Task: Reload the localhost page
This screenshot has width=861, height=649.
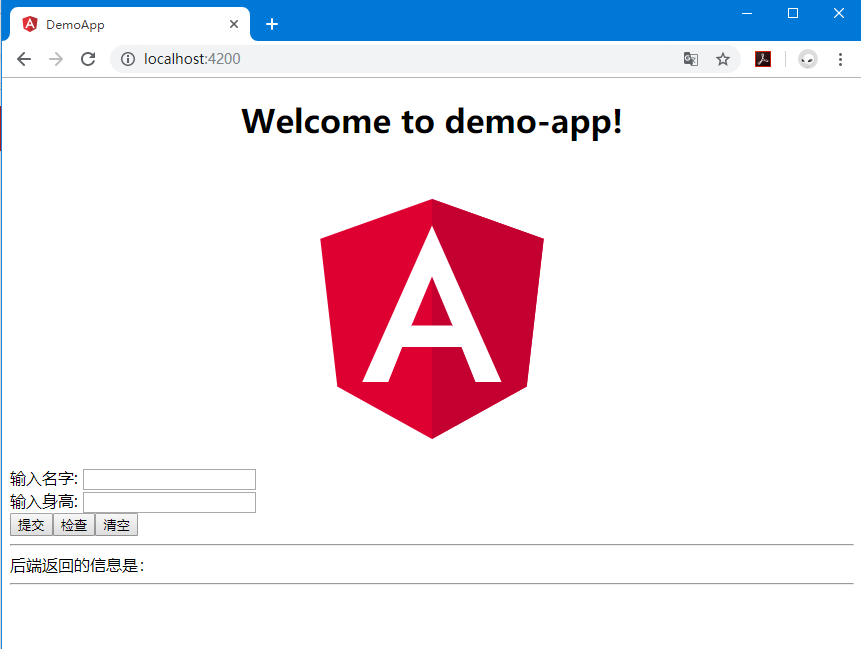Action: [88, 59]
